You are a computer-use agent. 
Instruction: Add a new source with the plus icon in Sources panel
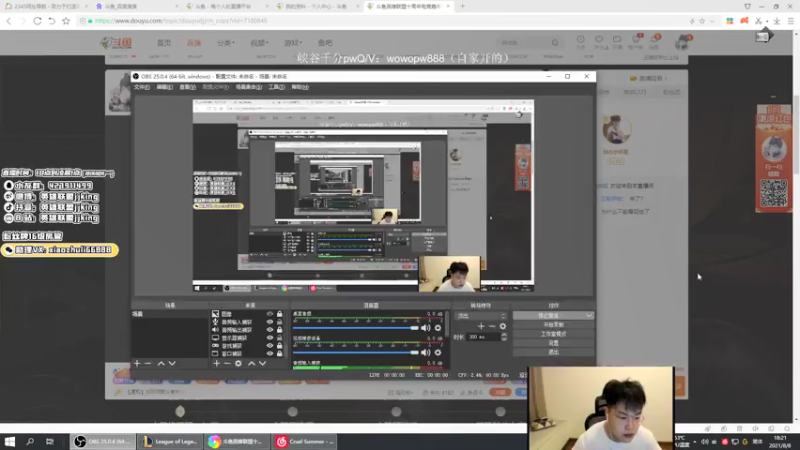pos(216,363)
